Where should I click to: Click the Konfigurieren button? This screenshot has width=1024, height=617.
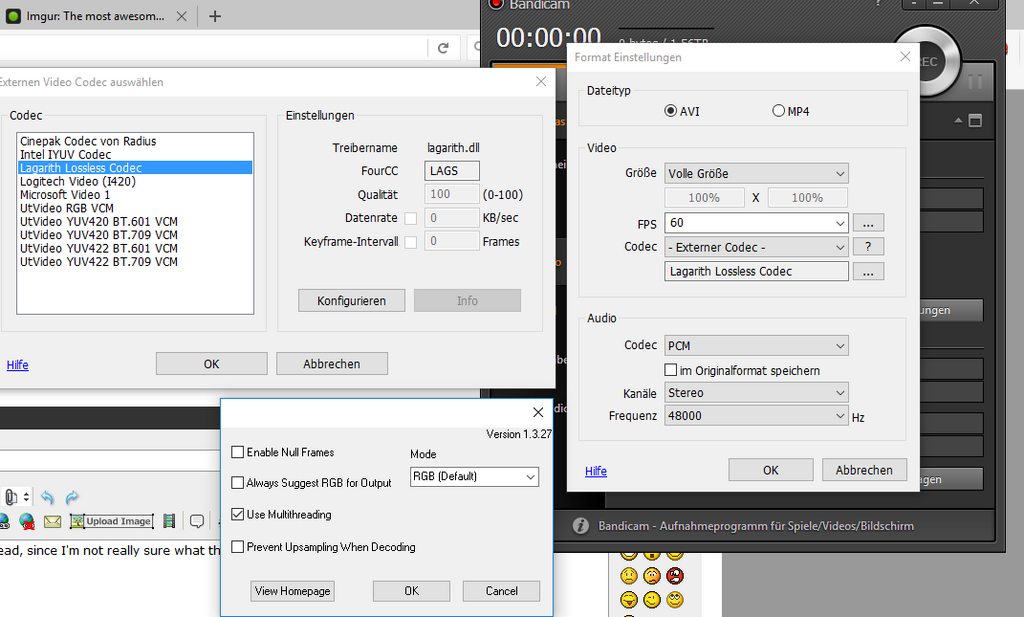tap(351, 300)
